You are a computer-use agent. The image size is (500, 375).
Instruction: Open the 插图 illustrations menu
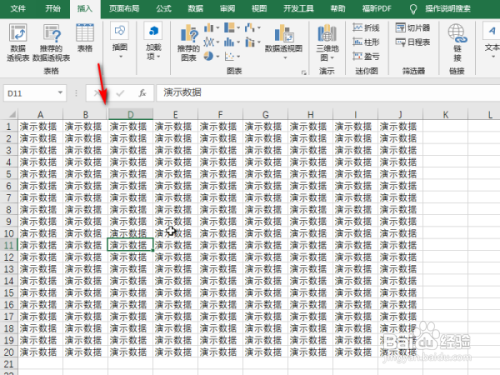coord(120,41)
